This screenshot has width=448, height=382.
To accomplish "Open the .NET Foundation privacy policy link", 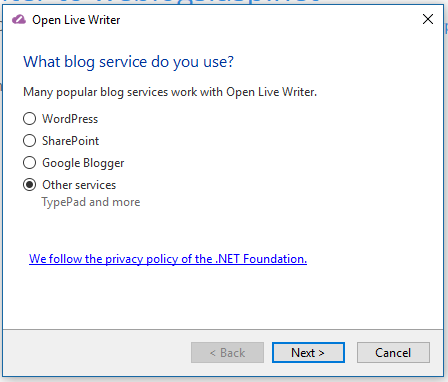I will pyautogui.click(x=168, y=259).
